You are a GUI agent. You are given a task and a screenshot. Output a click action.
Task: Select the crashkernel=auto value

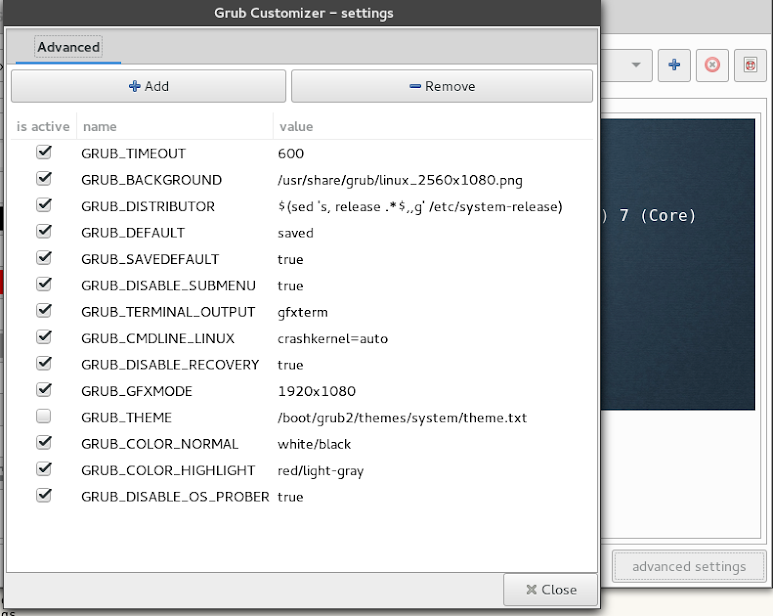click(332, 339)
